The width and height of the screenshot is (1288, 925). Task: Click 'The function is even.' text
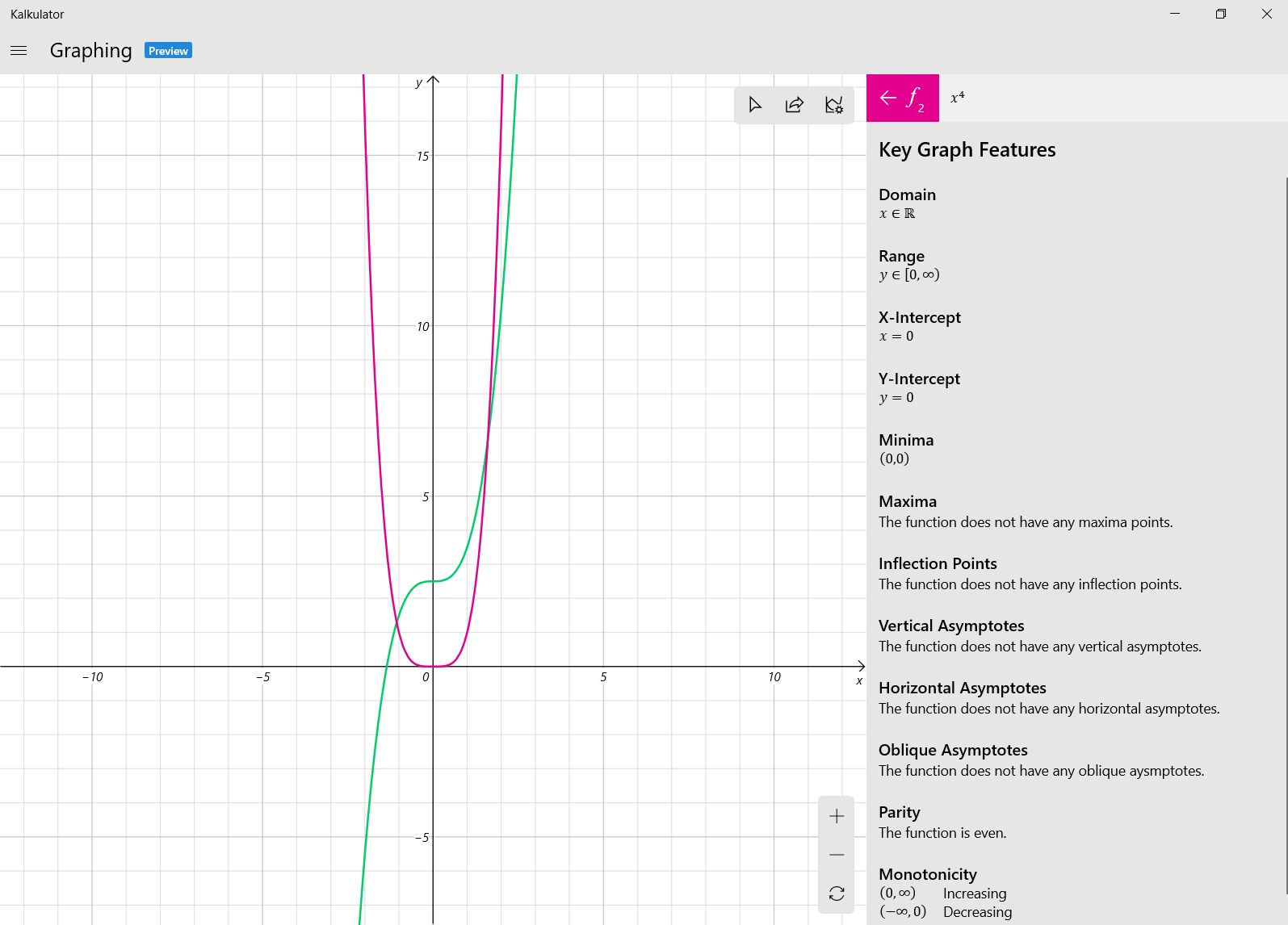(x=942, y=833)
